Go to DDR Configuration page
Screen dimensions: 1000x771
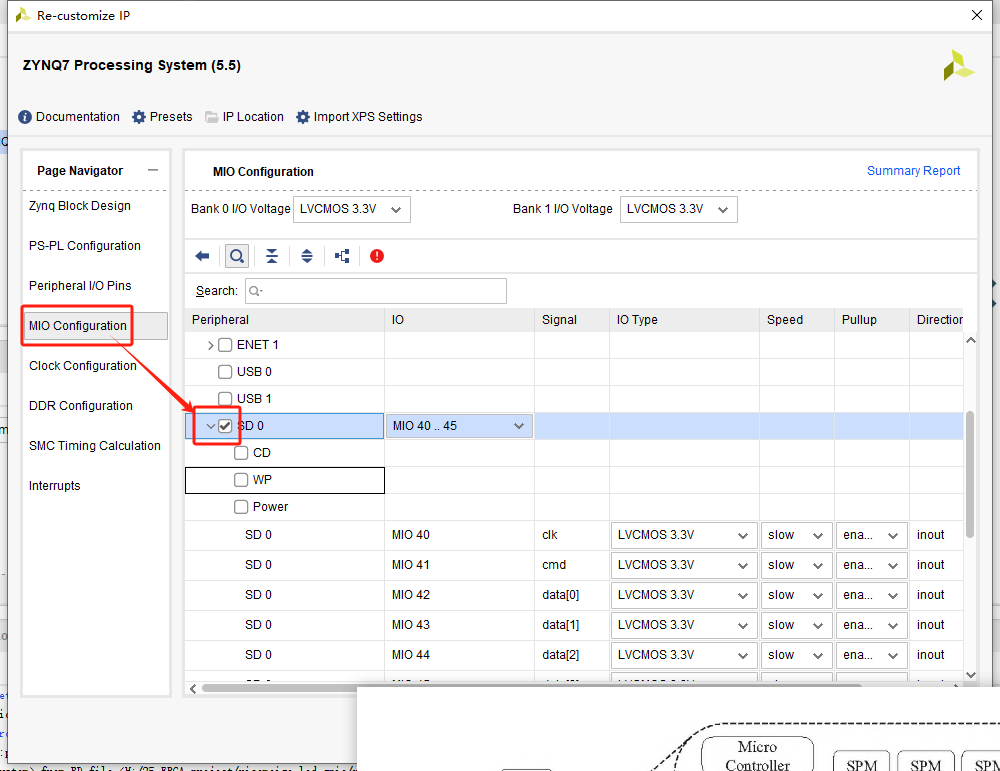pos(81,406)
